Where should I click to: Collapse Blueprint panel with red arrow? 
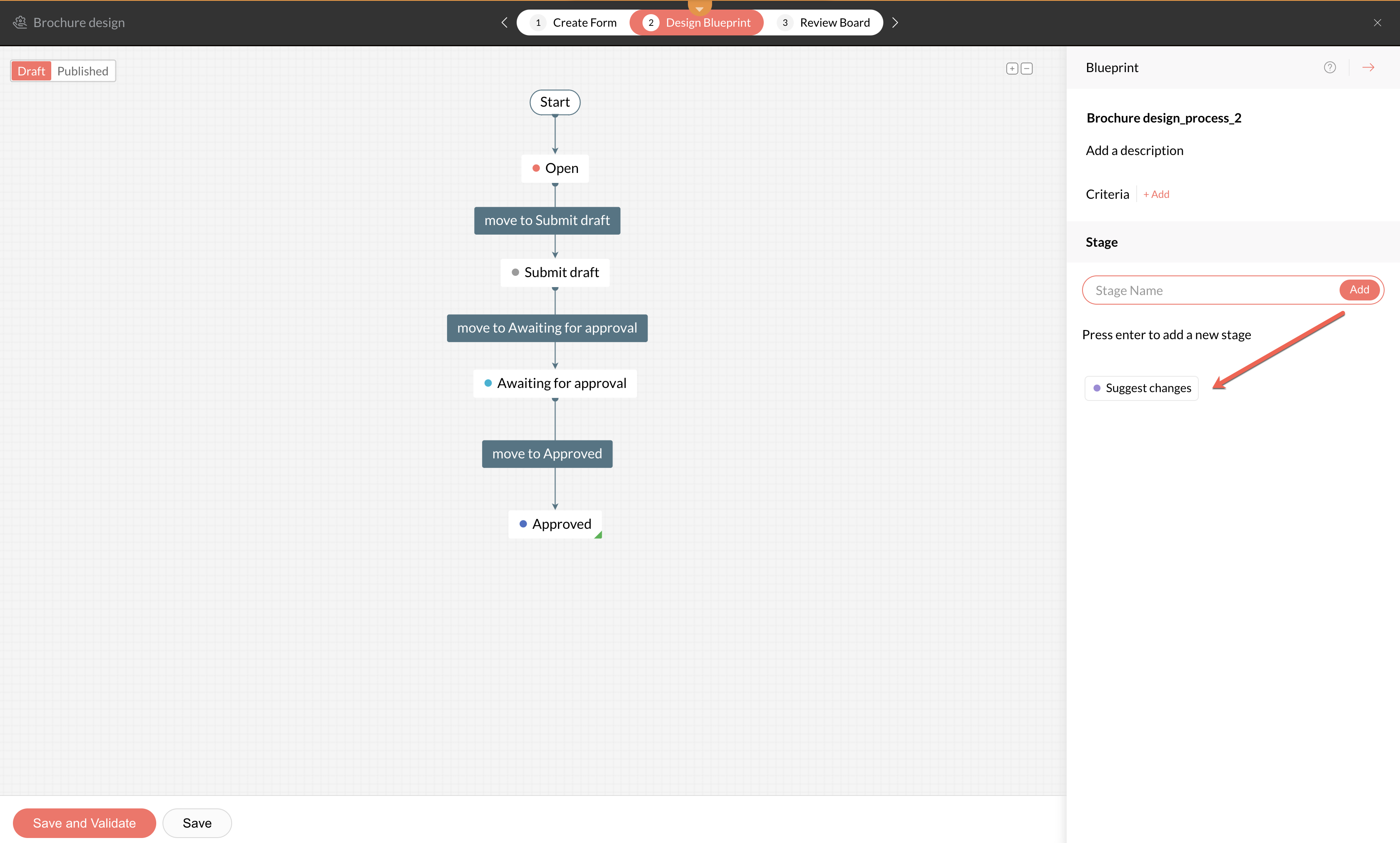(x=1368, y=68)
